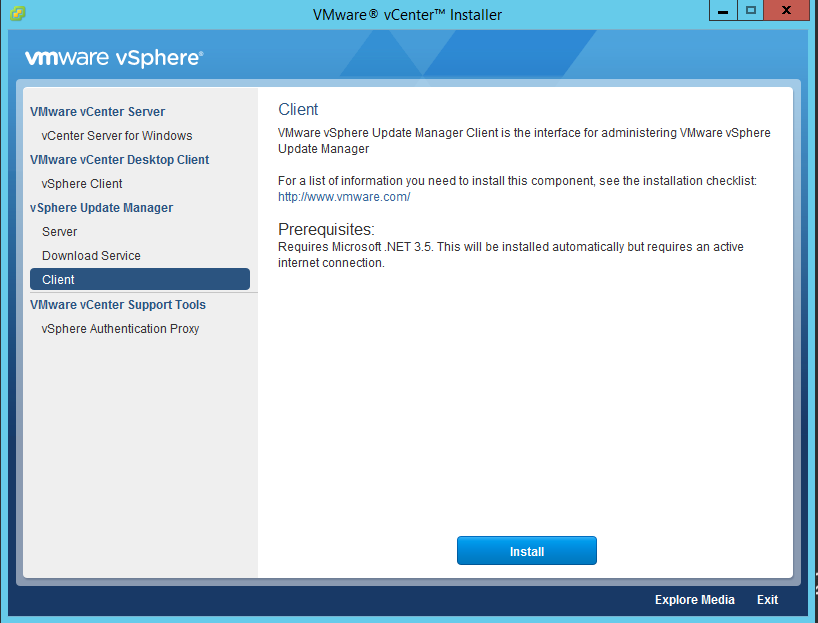This screenshot has width=818, height=623.
Task: Open the http://www.vmware.com/ checklist link
Action: point(344,197)
